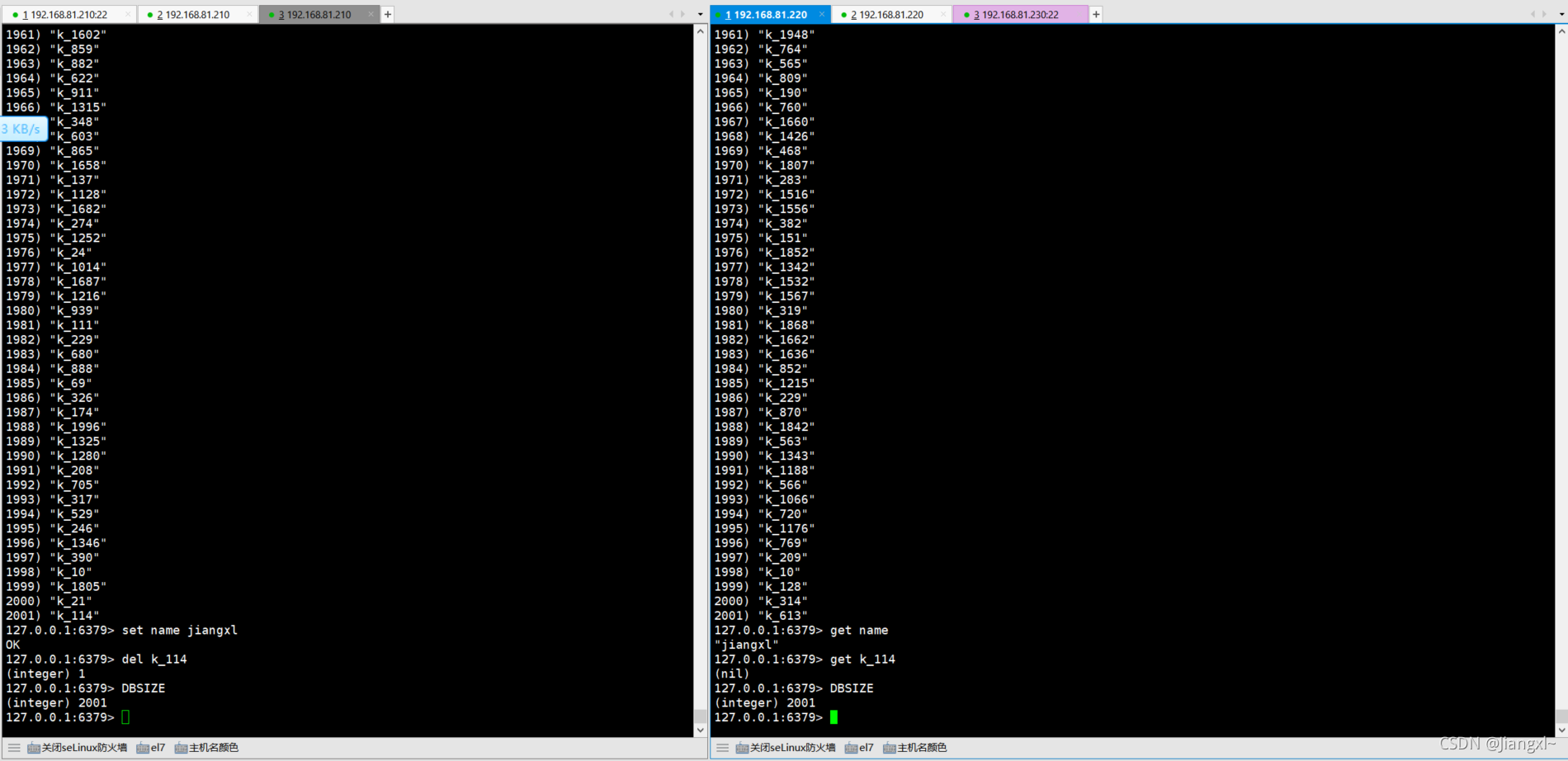Click left terminal scrollbar up arrow
The width and height of the screenshot is (1568, 761).
tap(701, 31)
